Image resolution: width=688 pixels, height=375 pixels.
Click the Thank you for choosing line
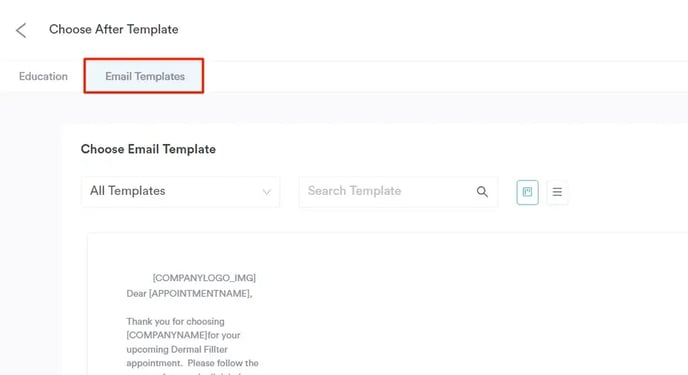(x=176, y=321)
